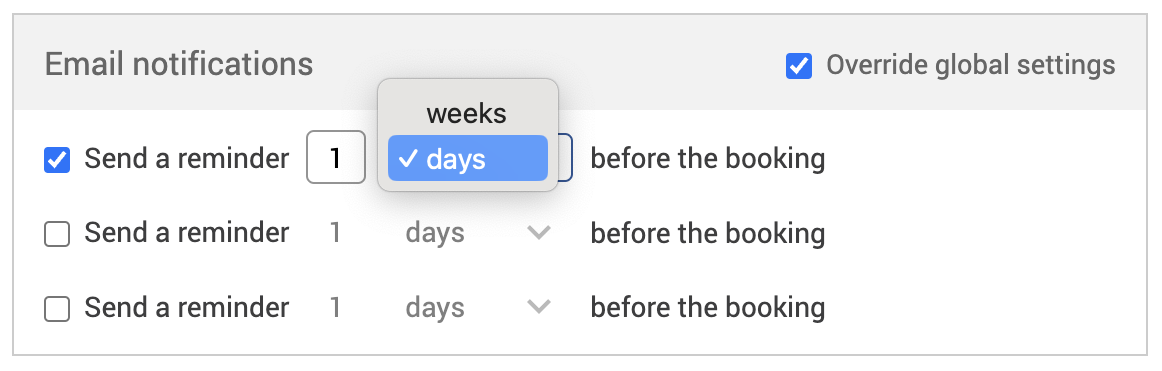Click the chevron arrow in the second reminder row
Viewport: 1162px width, 371px height.
pyautogui.click(x=539, y=233)
